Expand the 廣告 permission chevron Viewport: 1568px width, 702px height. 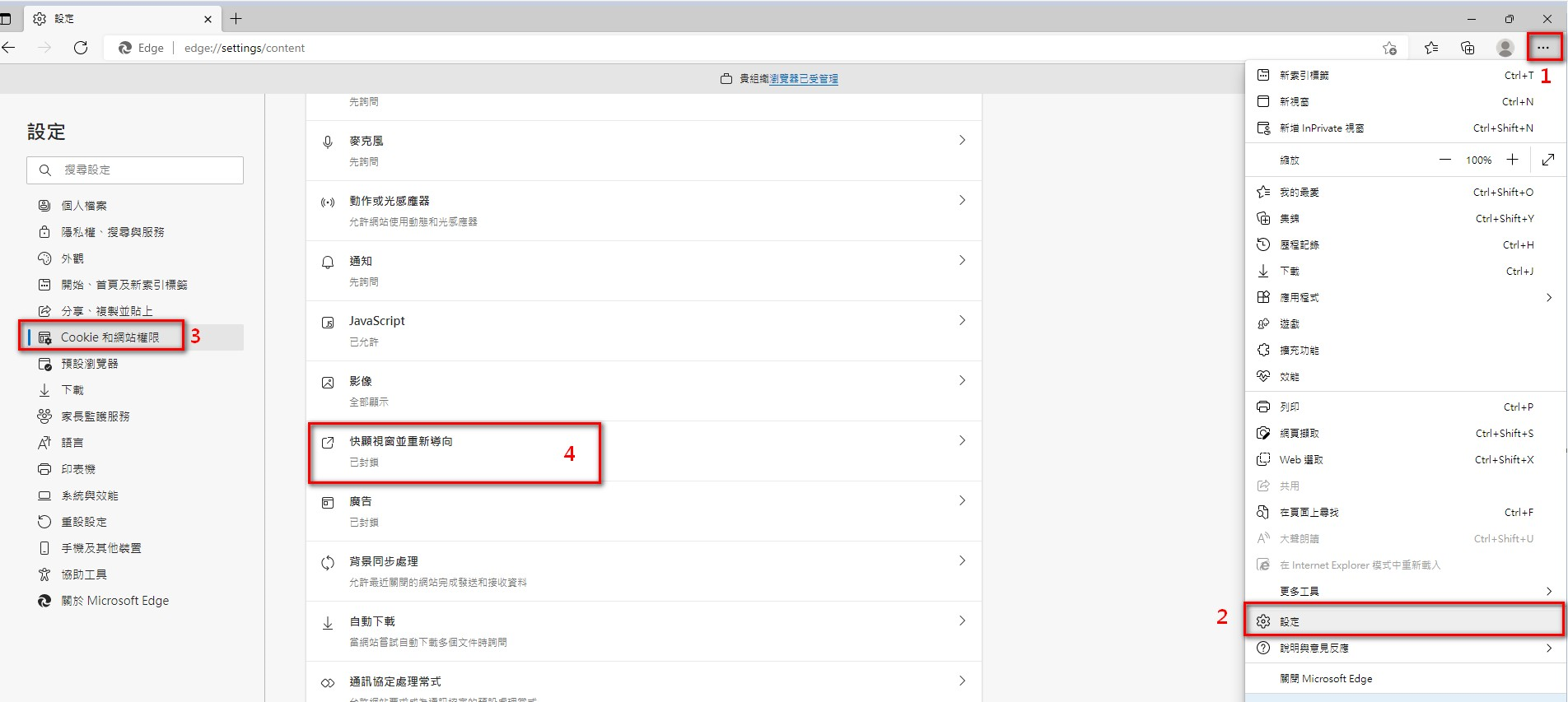(x=962, y=500)
